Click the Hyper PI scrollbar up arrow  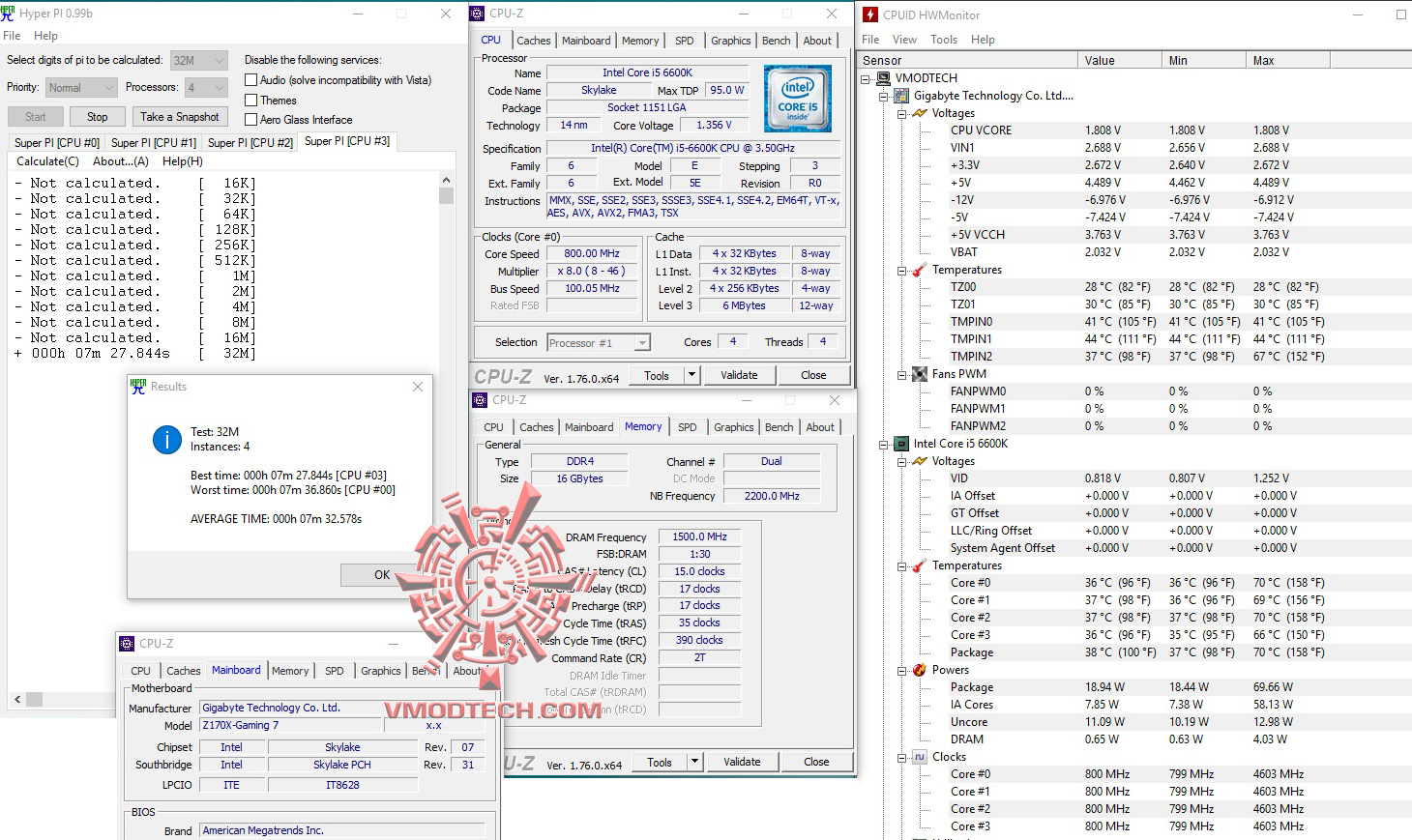446,180
